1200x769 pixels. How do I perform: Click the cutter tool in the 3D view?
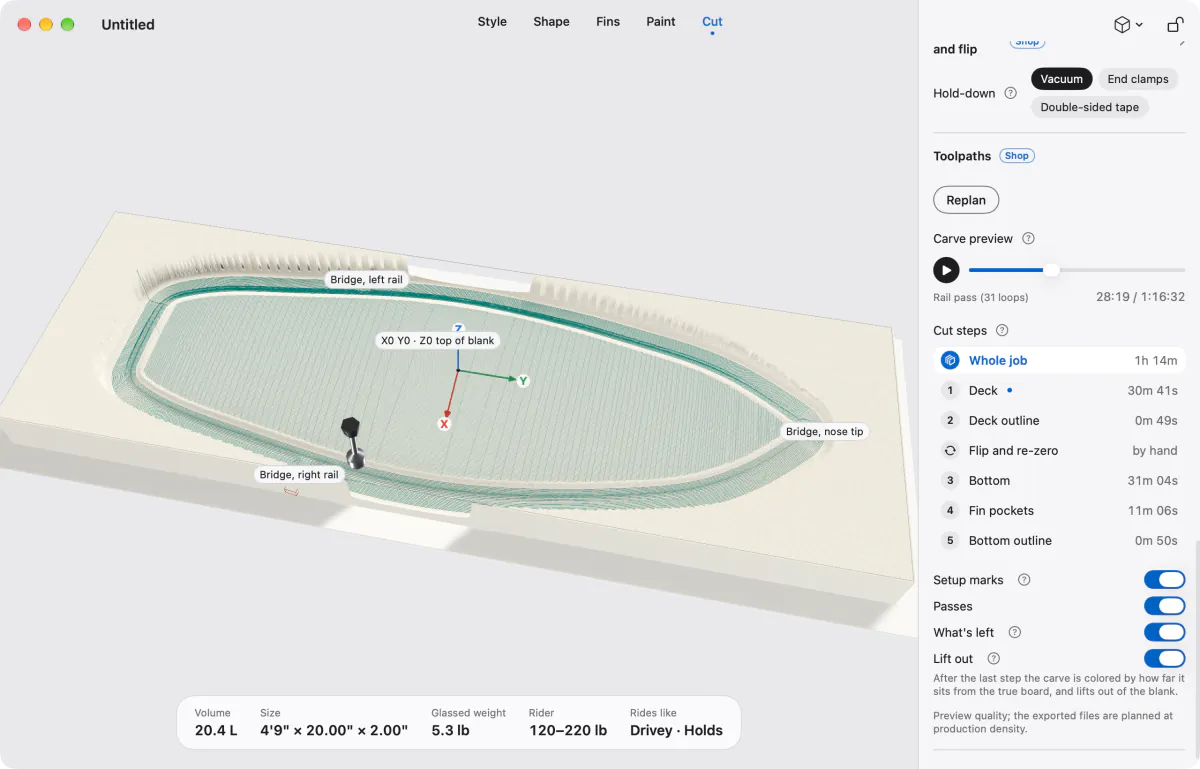coord(352,443)
